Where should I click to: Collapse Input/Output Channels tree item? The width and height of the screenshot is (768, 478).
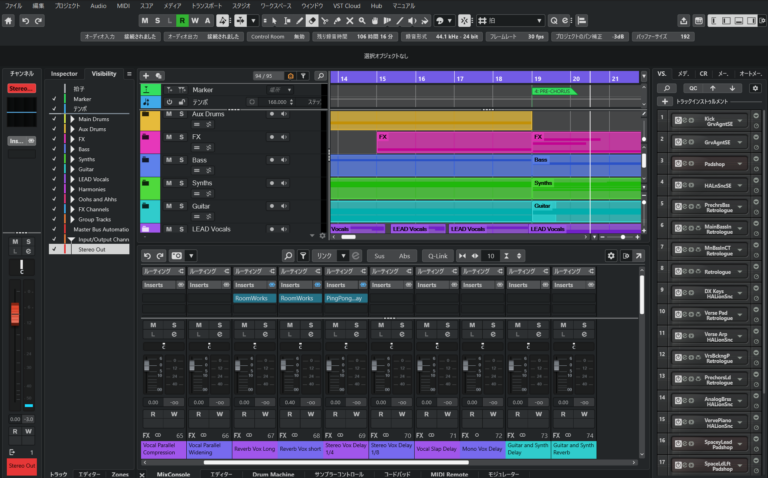tap(72, 239)
